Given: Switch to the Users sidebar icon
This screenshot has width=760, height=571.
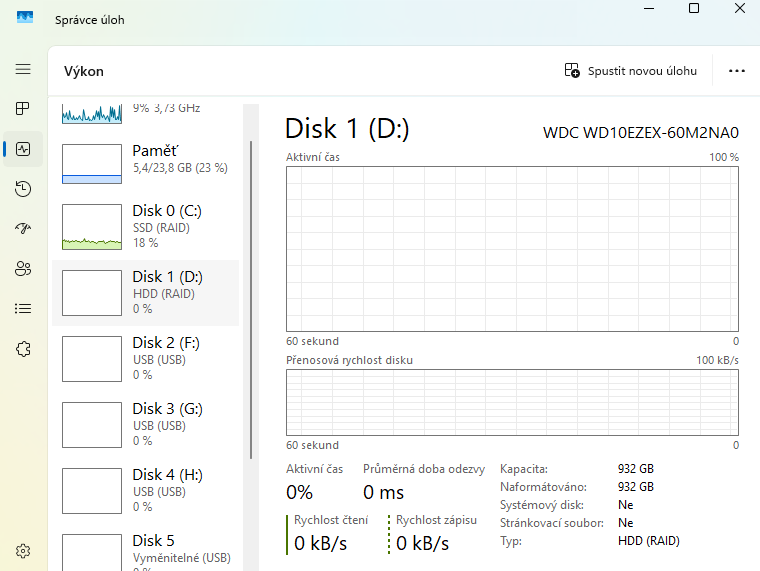Looking at the screenshot, I should click(23, 269).
